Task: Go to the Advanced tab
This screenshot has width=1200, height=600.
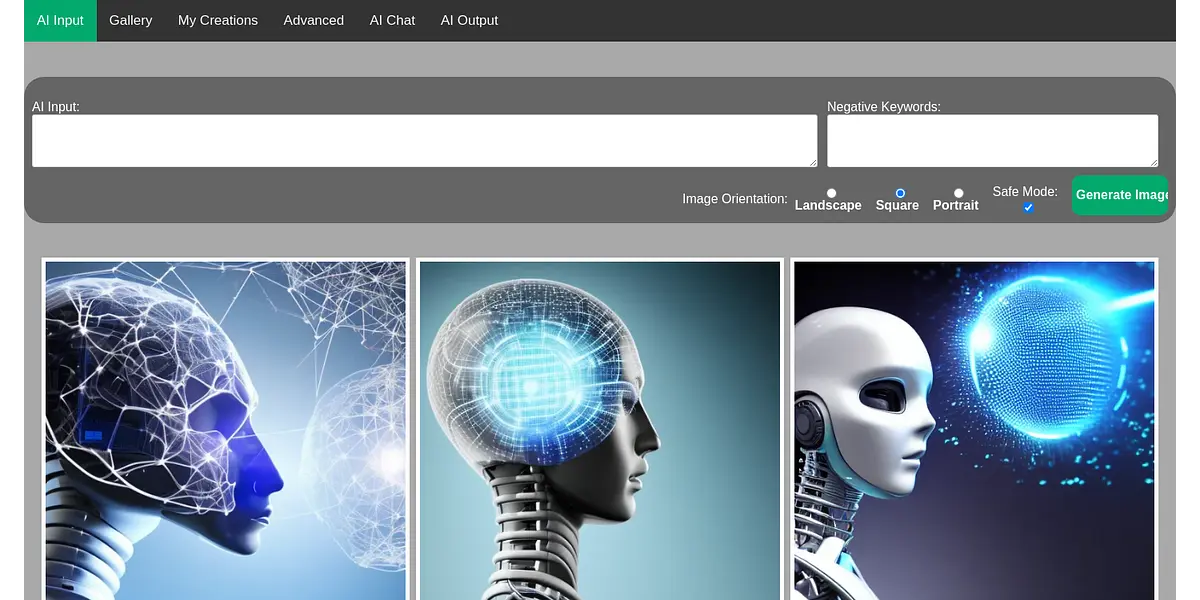Action: click(x=313, y=20)
